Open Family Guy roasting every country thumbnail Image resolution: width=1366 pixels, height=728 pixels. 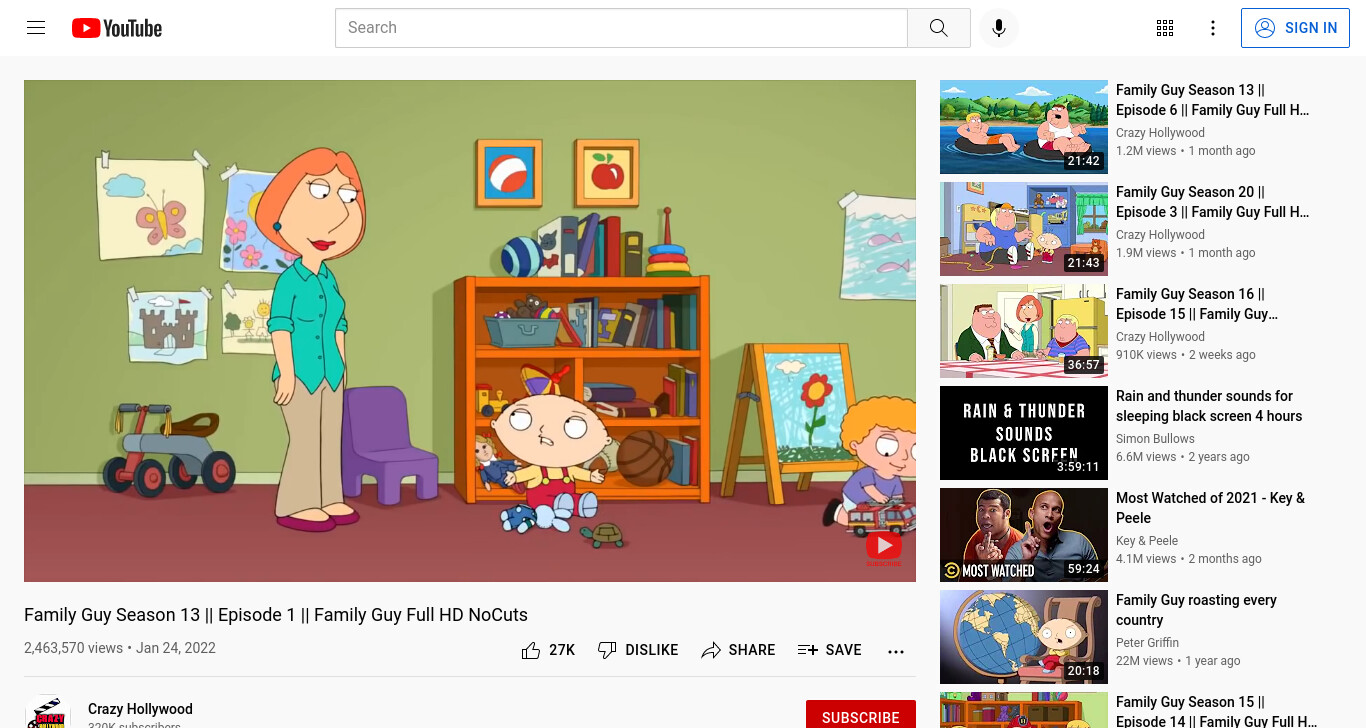point(1024,637)
